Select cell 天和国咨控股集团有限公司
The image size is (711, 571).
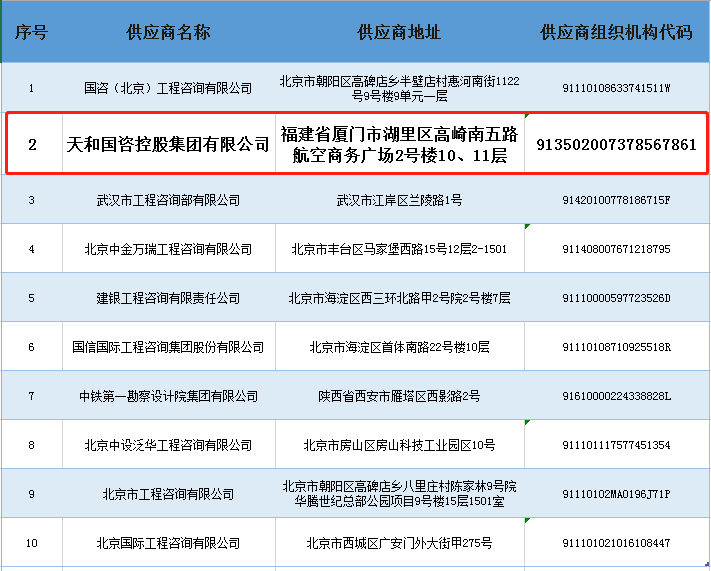pyautogui.click(x=169, y=144)
